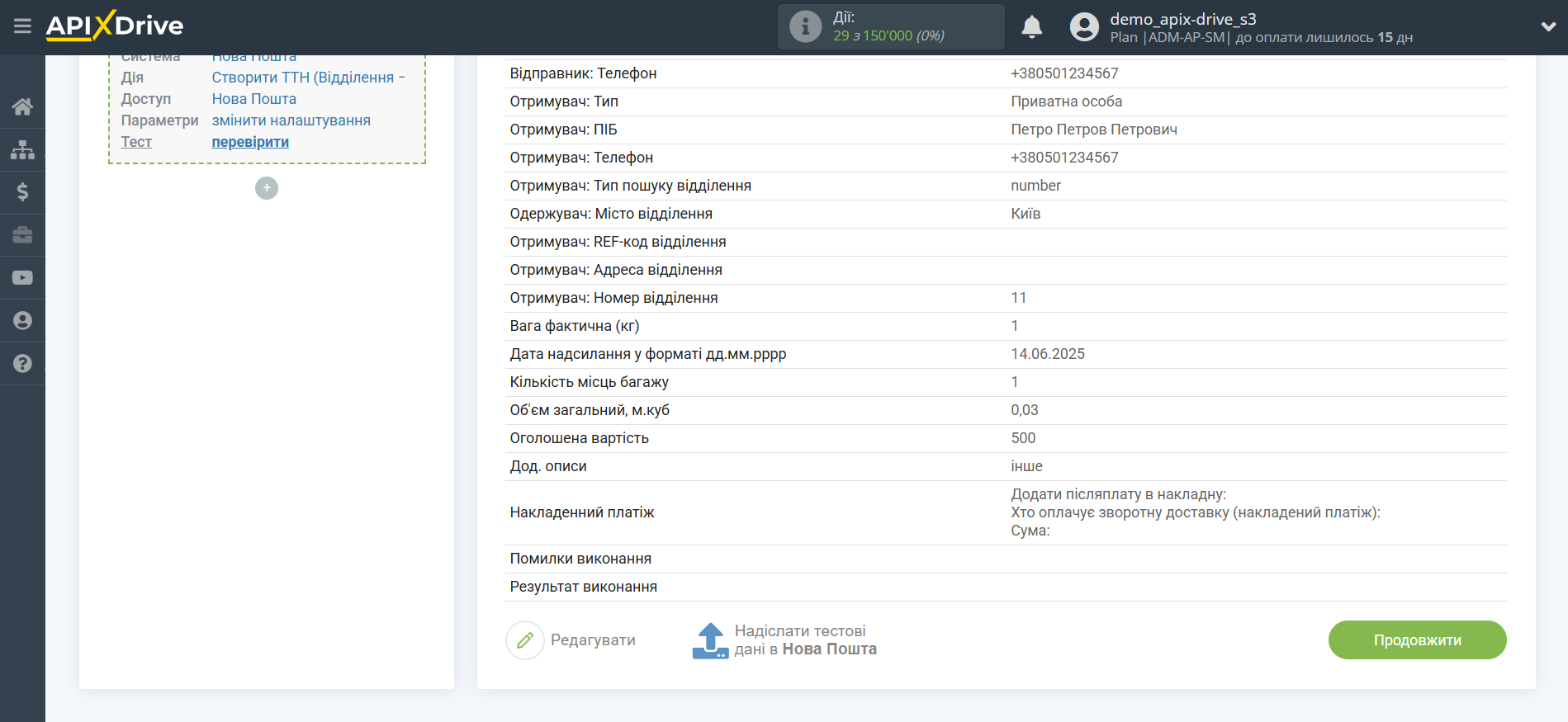Click the Доступ label
The width and height of the screenshot is (1568, 722).
[x=146, y=99]
